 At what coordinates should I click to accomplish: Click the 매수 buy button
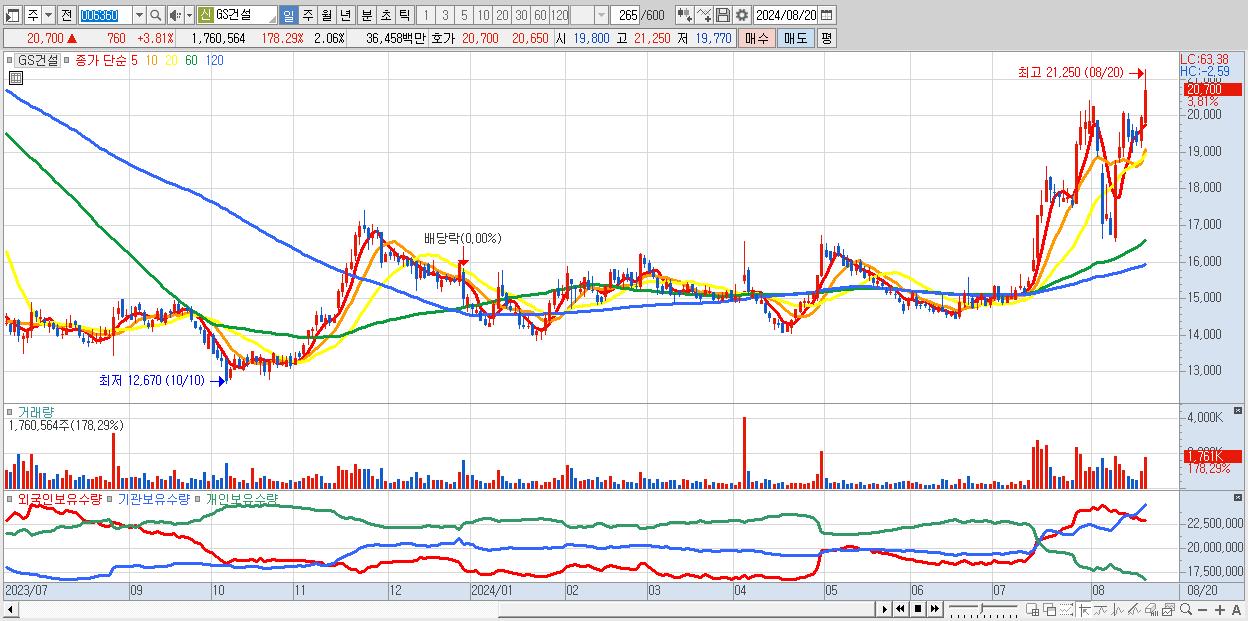click(757, 38)
